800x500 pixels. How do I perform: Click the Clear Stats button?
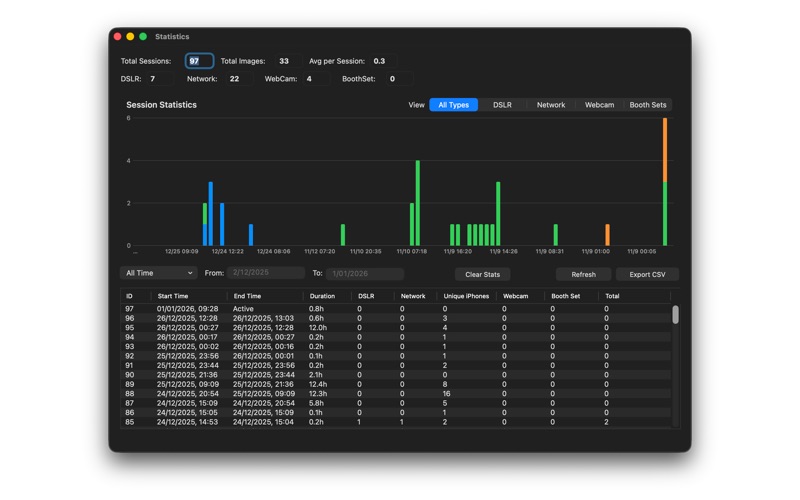tap(482, 274)
